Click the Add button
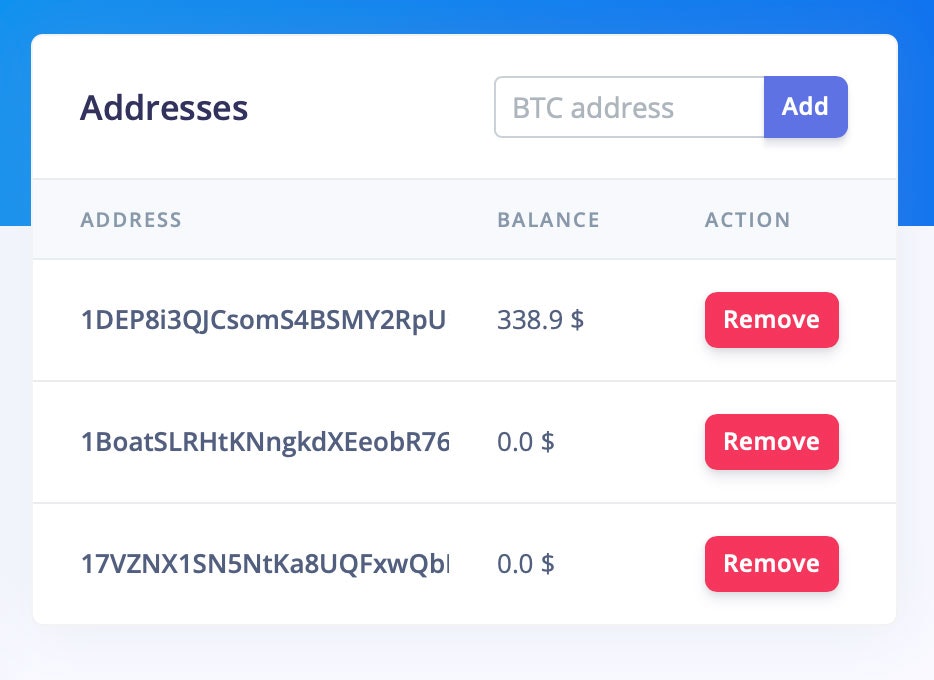The width and height of the screenshot is (934, 680). pos(805,107)
